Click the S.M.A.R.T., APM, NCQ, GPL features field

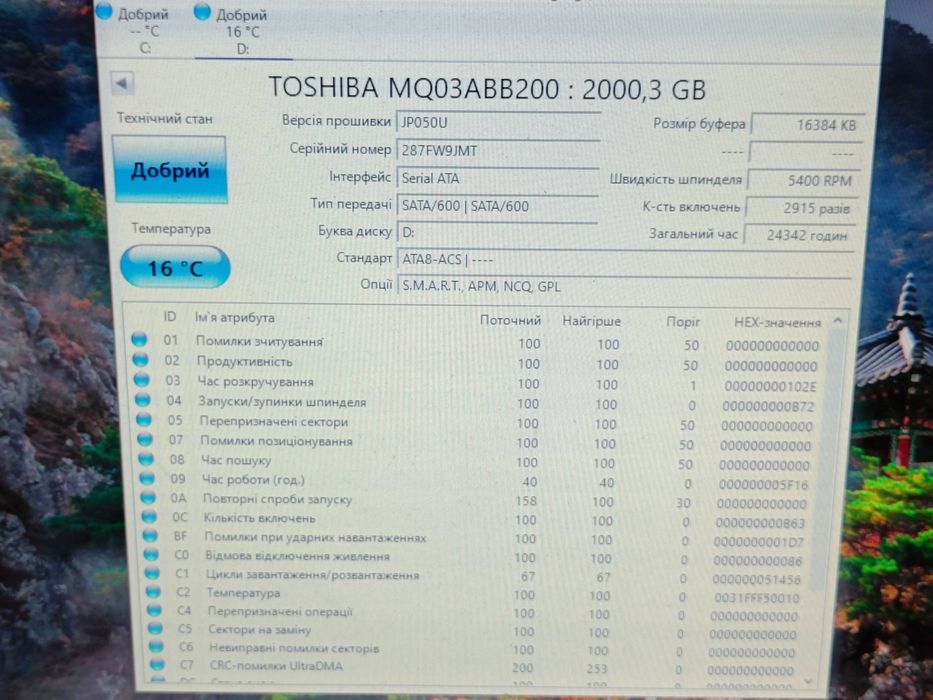[624, 286]
